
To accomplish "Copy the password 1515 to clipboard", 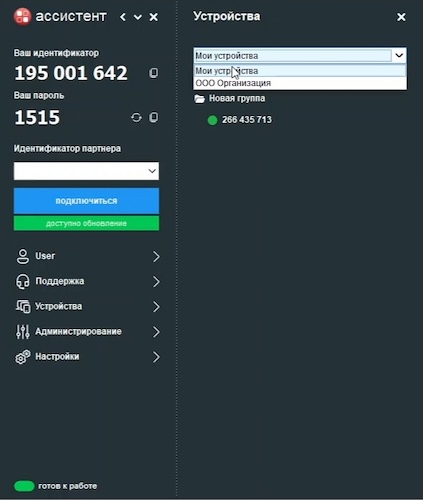I will point(153,117).
